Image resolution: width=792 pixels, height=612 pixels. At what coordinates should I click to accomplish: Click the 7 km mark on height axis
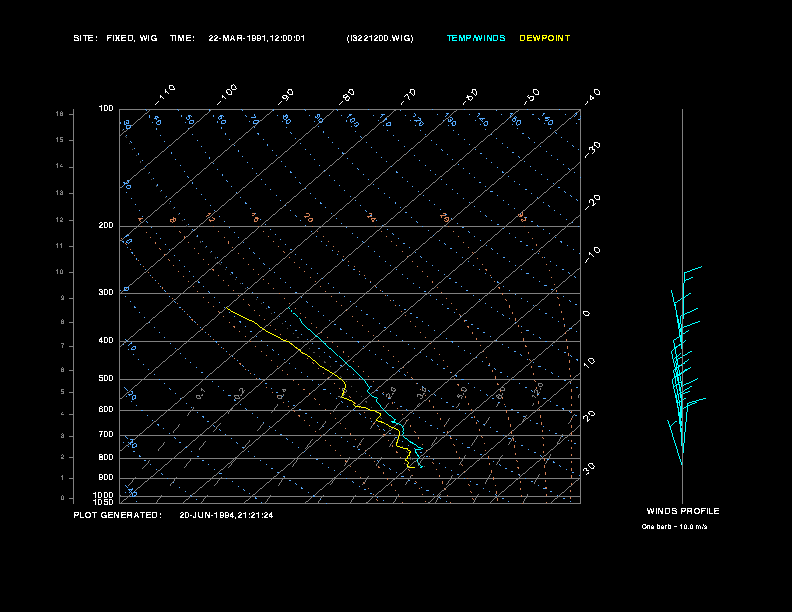click(x=63, y=346)
